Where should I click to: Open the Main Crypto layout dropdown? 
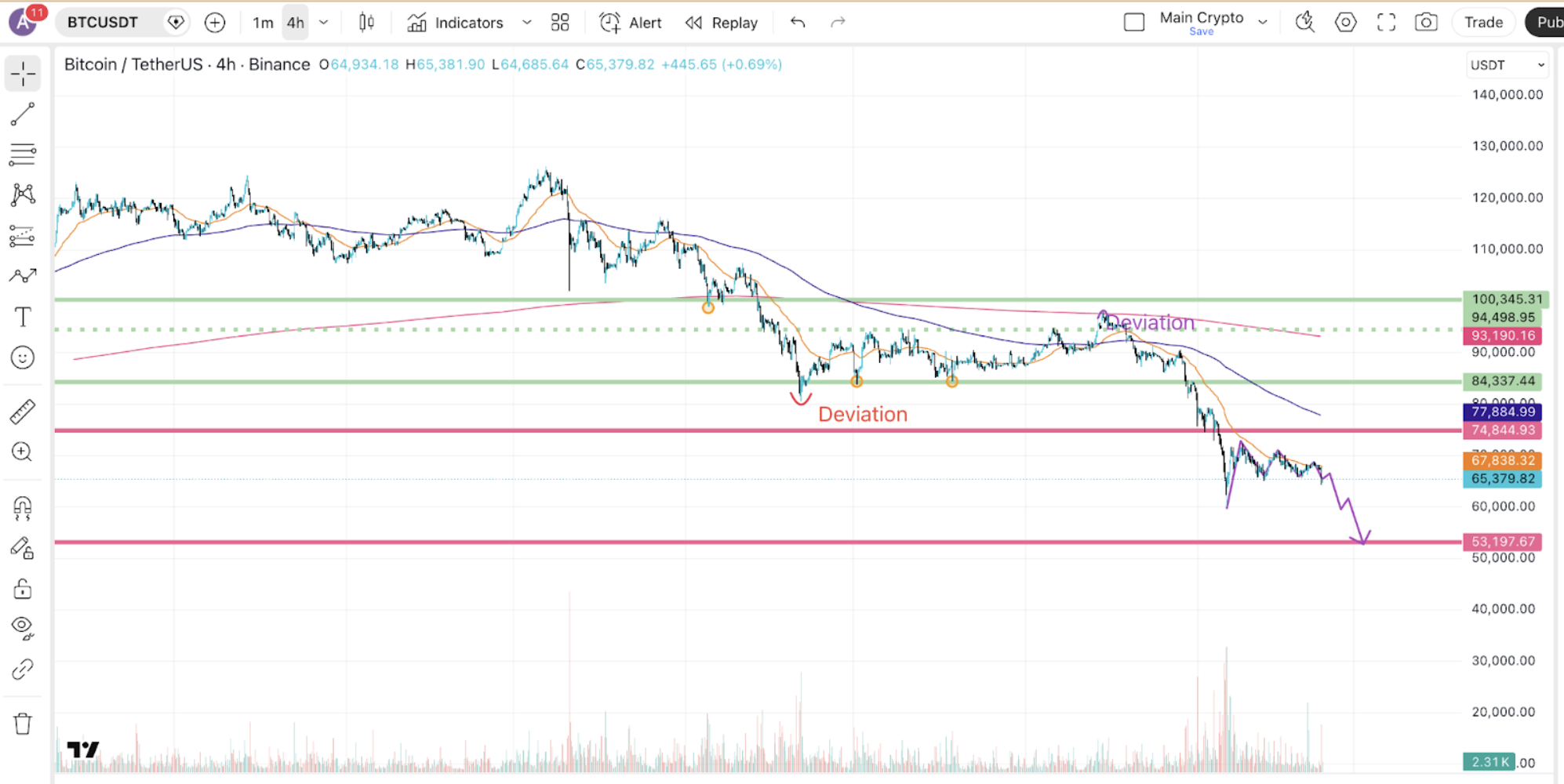pyautogui.click(x=1263, y=23)
